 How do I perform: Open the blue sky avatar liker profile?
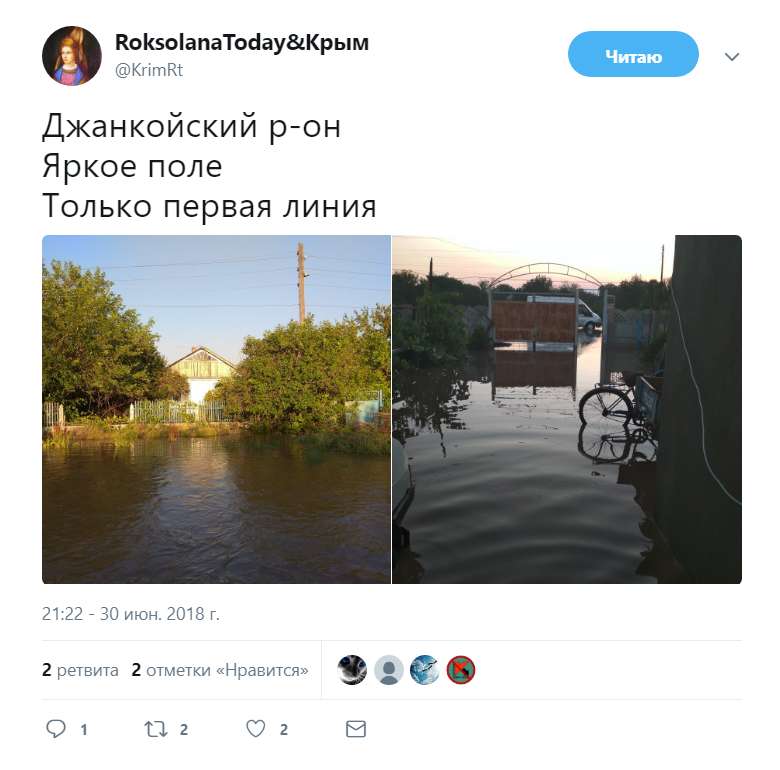[424, 670]
